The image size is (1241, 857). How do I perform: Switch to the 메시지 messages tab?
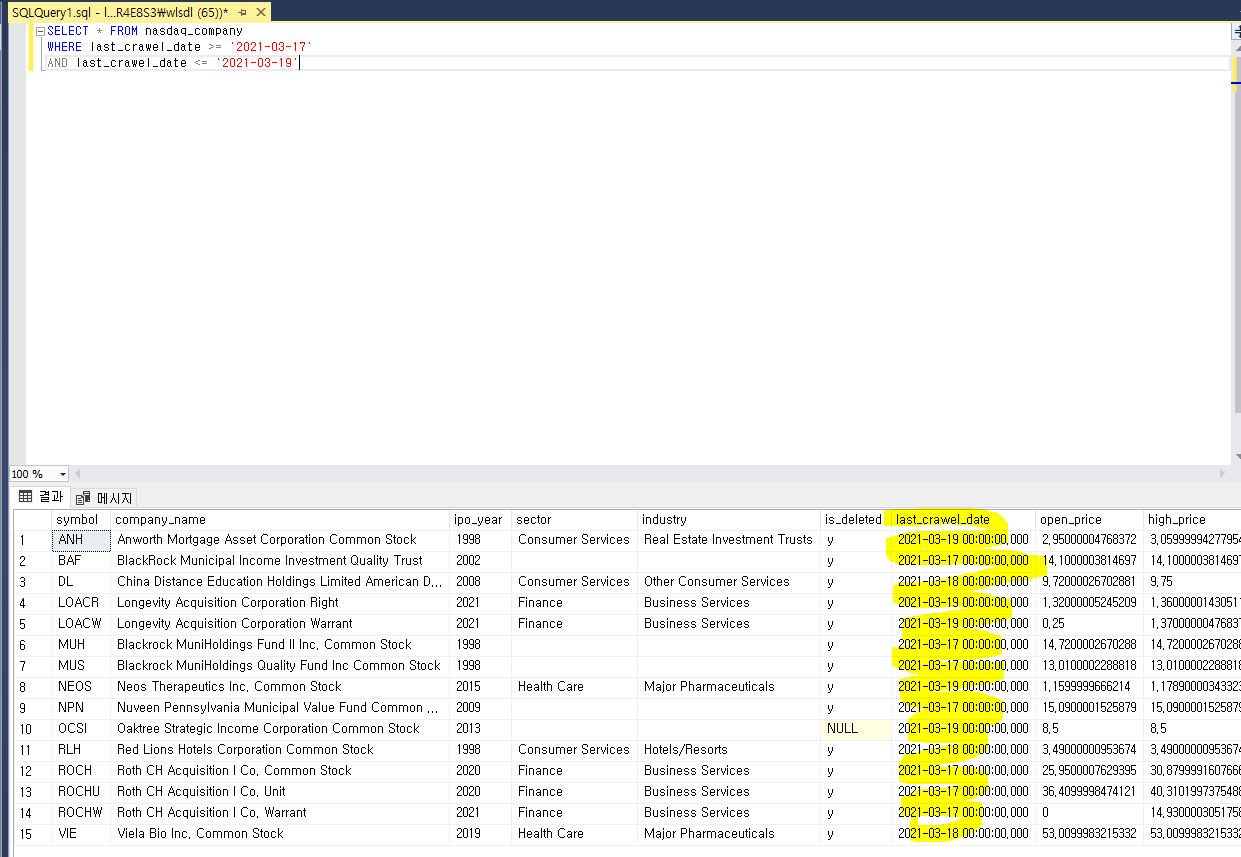pyautogui.click(x=104, y=498)
